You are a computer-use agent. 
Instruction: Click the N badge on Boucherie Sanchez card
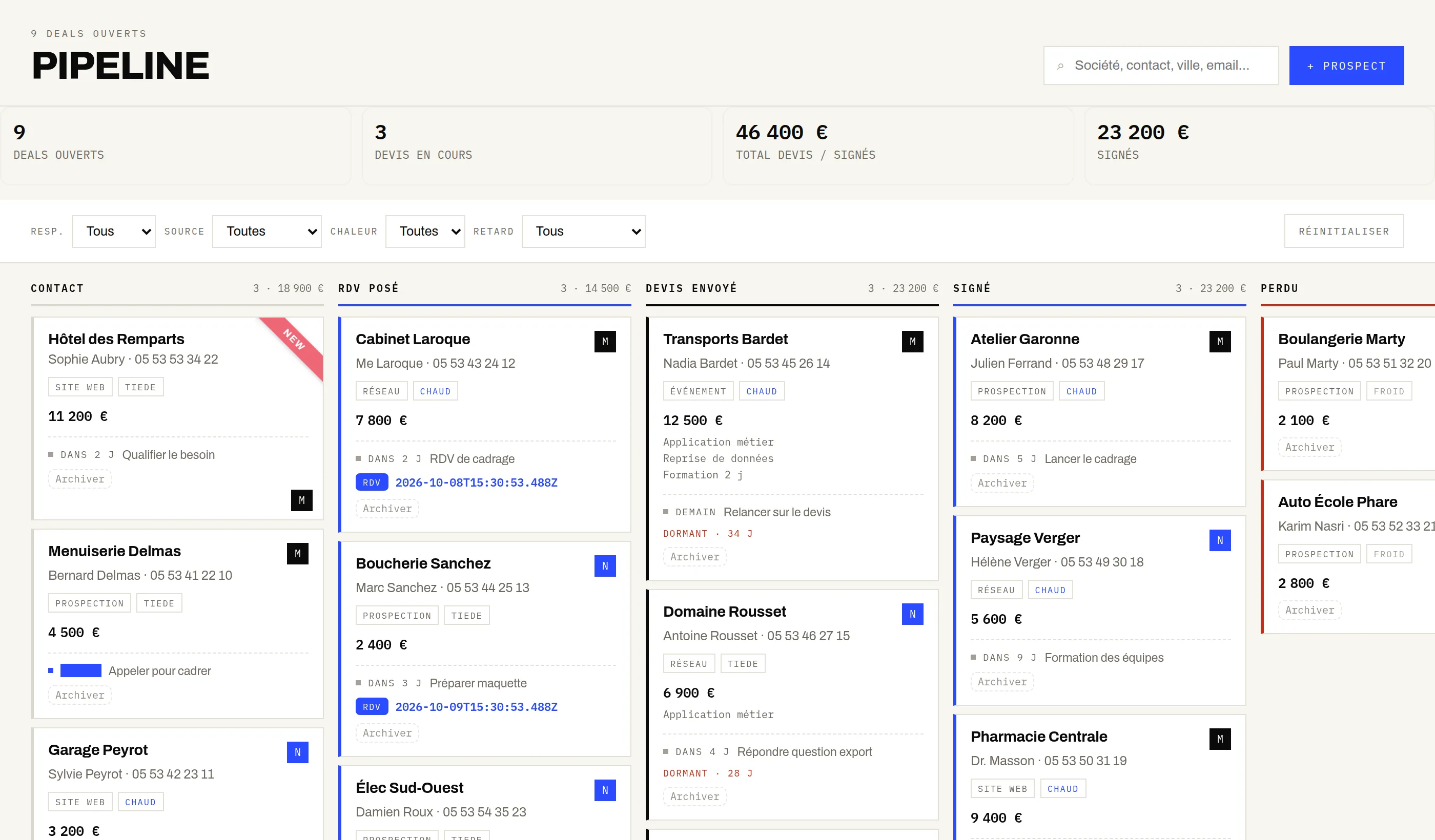click(x=605, y=565)
